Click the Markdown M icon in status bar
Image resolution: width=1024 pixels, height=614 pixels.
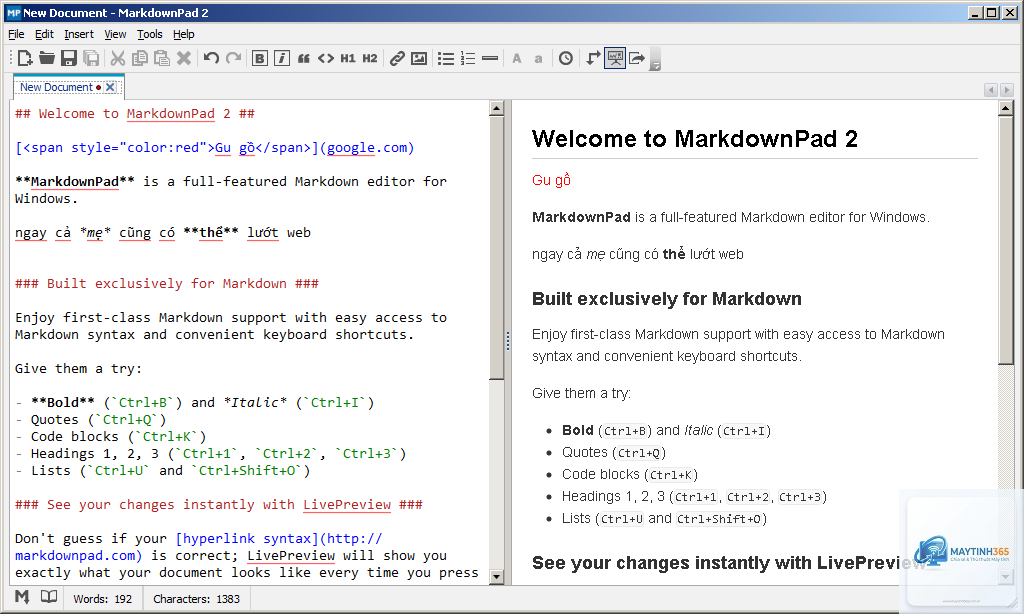22,596
